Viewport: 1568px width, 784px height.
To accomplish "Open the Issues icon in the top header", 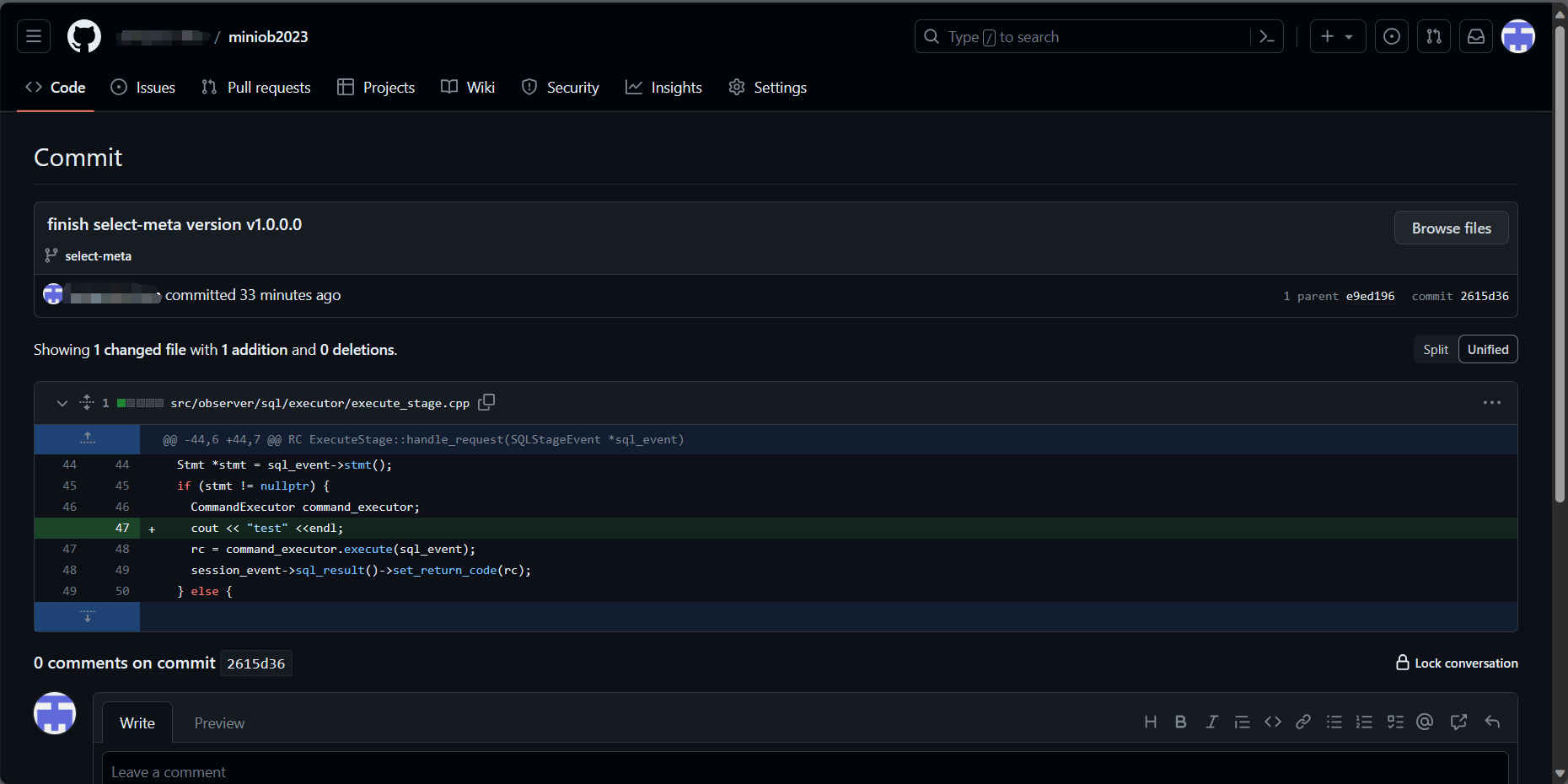I will 1392,36.
